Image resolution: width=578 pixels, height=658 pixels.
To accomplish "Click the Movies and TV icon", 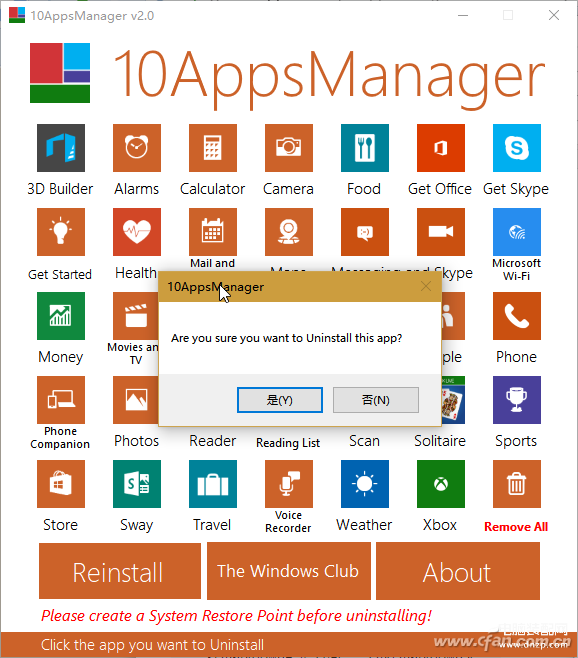I will pyautogui.click(x=136, y=316).
